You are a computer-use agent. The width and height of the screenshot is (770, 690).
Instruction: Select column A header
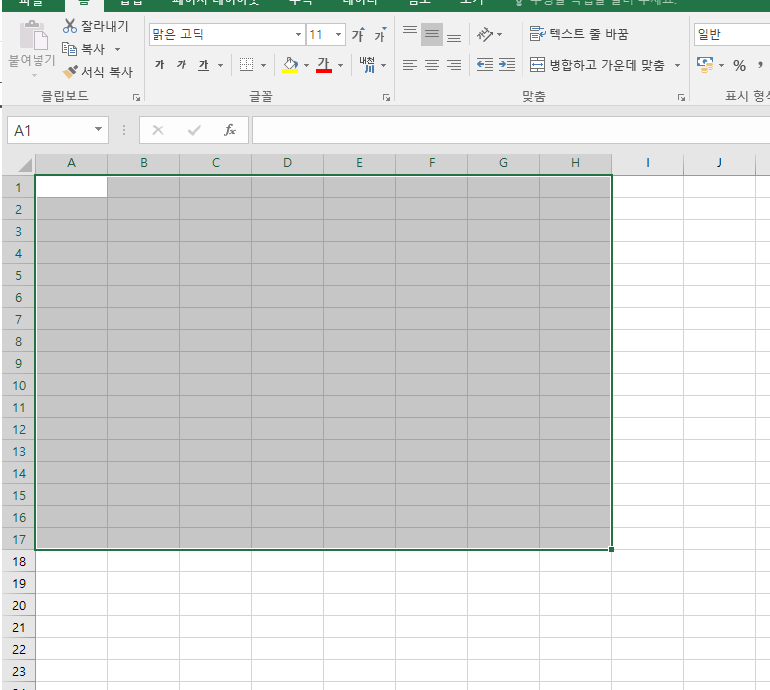[x=71, y=163]
